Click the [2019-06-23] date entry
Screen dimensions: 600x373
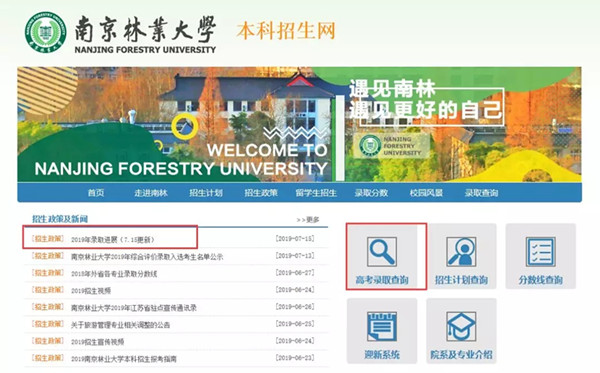click(x=295, y=358)
